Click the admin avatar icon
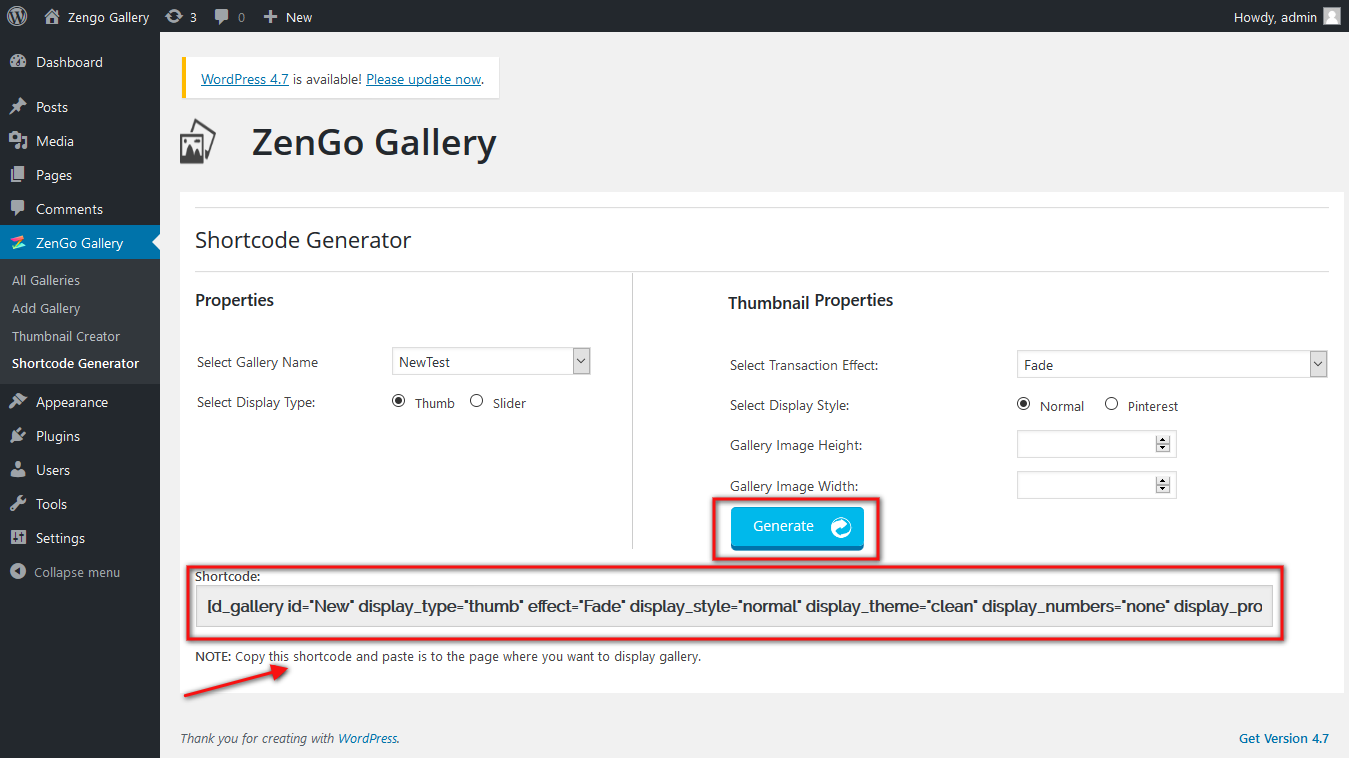 pyautogui.click(x=1331, y=16)
